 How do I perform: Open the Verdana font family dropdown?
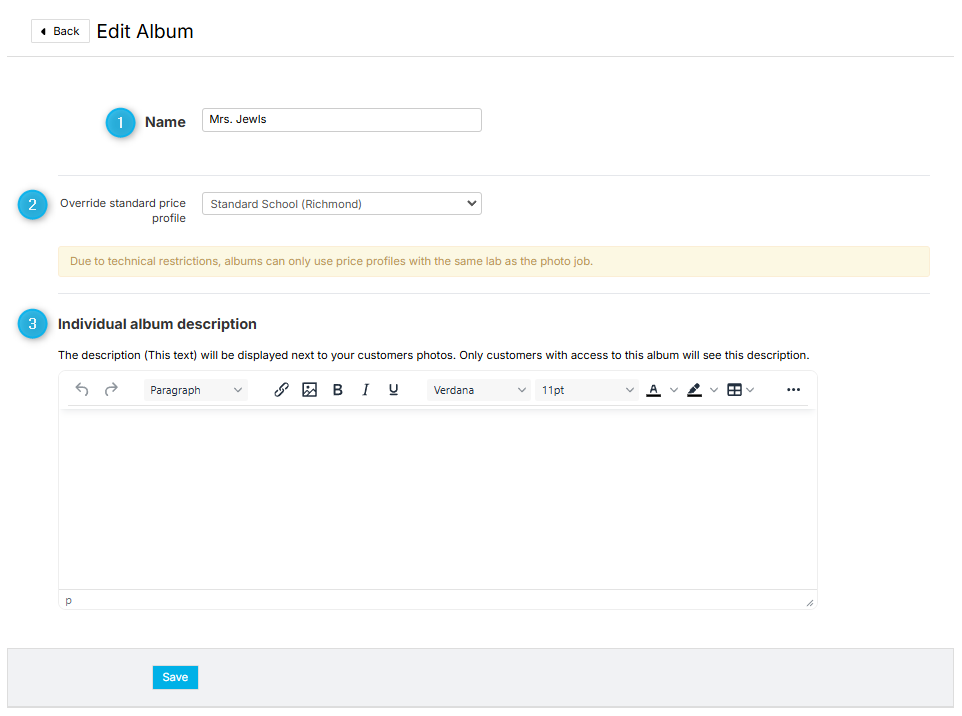pos(479,390)
